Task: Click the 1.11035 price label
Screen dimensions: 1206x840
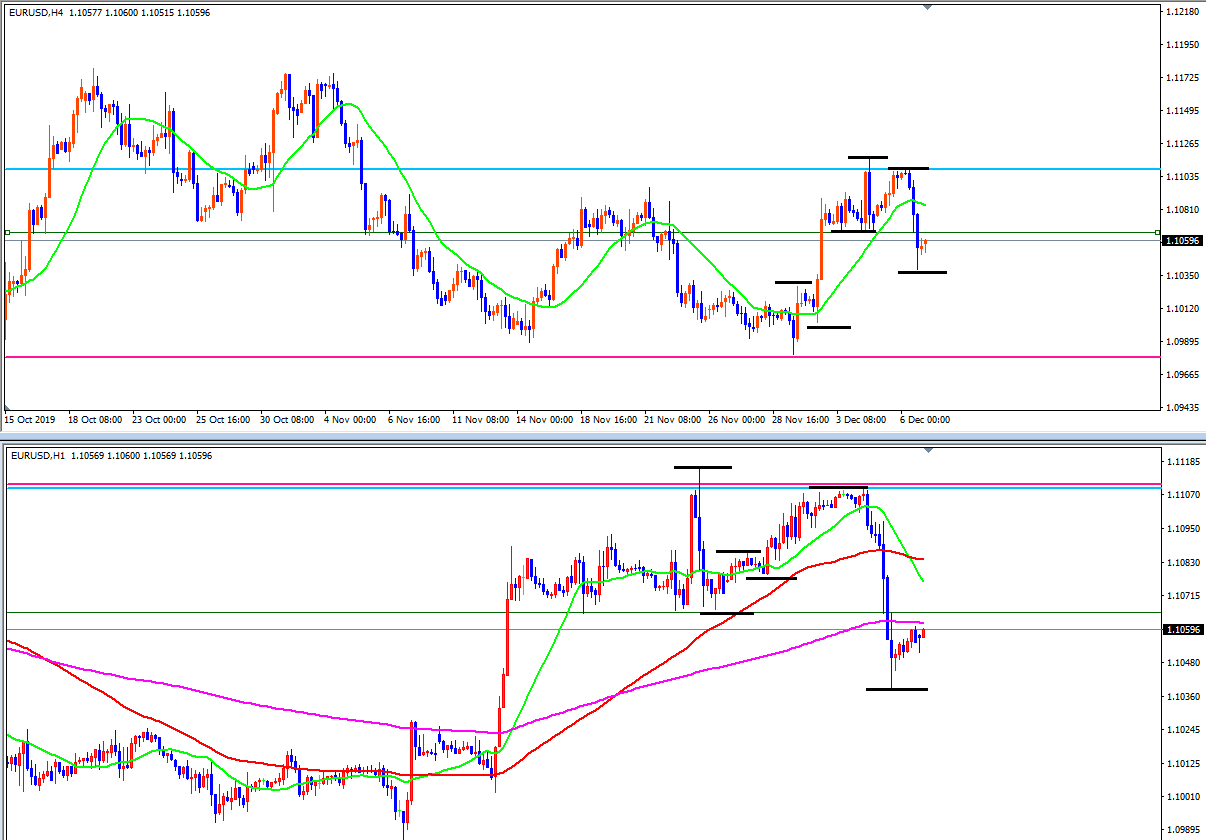Action: [1183, 177]
